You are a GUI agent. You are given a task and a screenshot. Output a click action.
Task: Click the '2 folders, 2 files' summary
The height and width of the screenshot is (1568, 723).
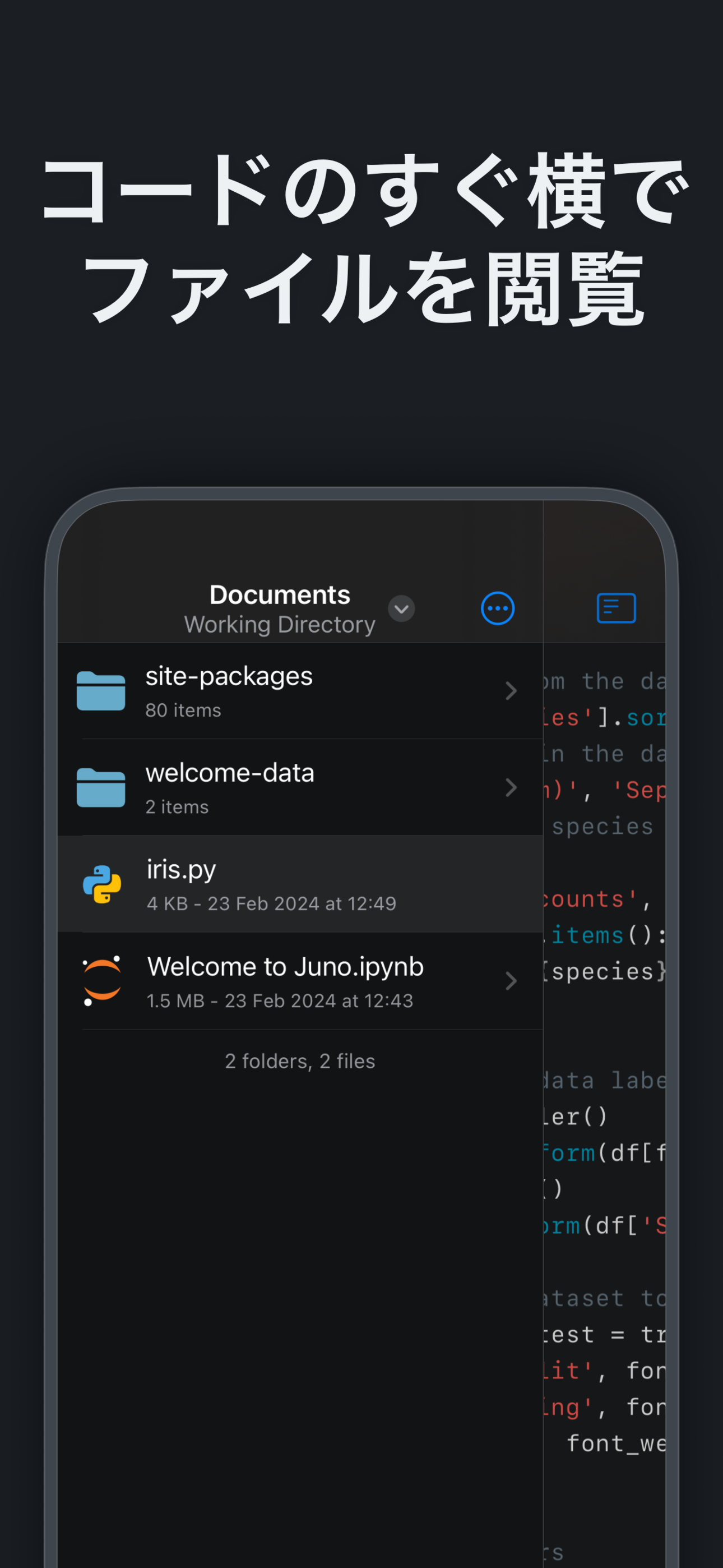[x=300, y=1062]
